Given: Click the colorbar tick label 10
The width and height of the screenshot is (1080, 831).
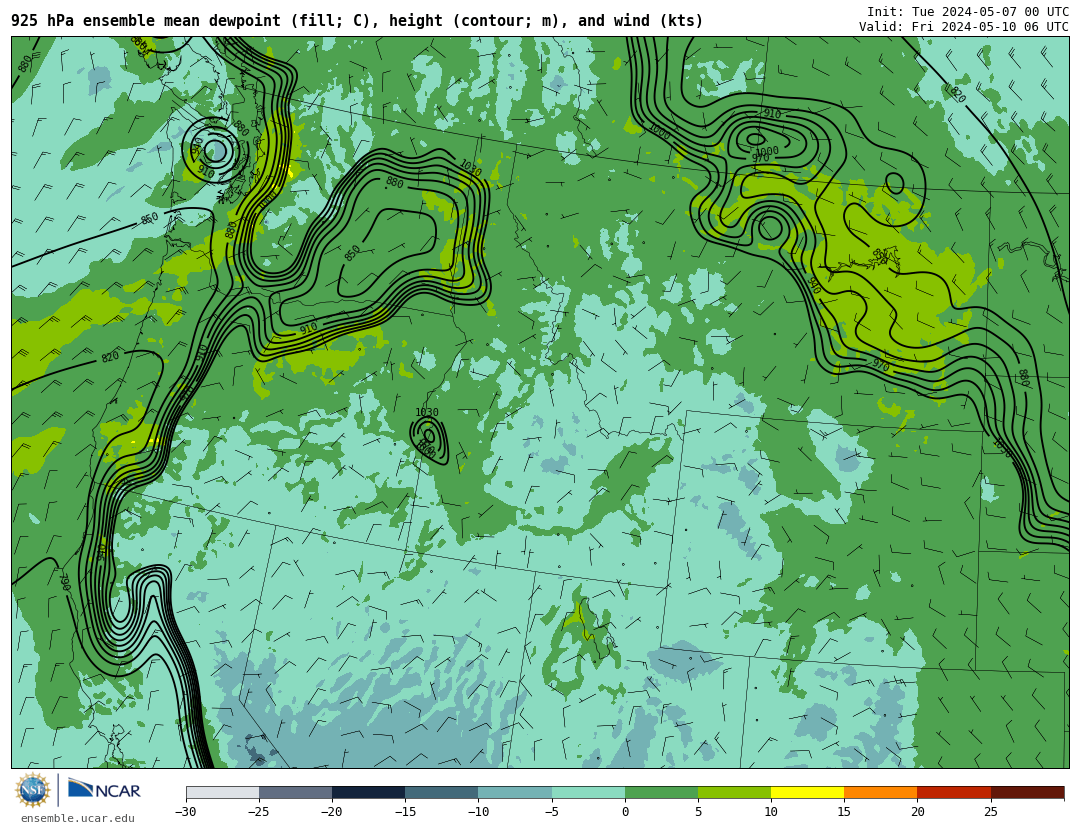Looking at the screenshot, I should coord(771,812).
